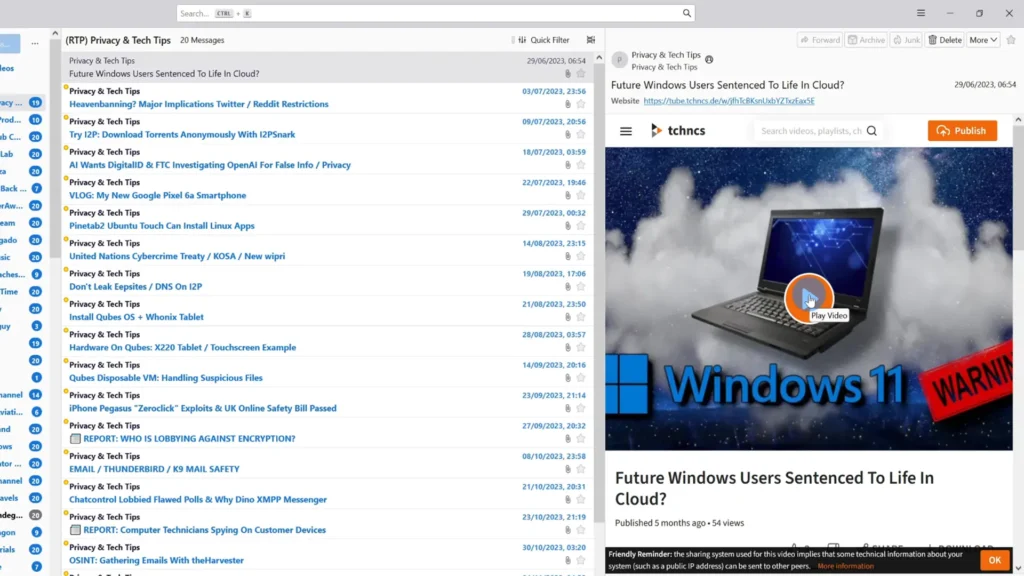Archive the current message
The height and width of the screenshot is (576, 1024).
click(866, 40)
